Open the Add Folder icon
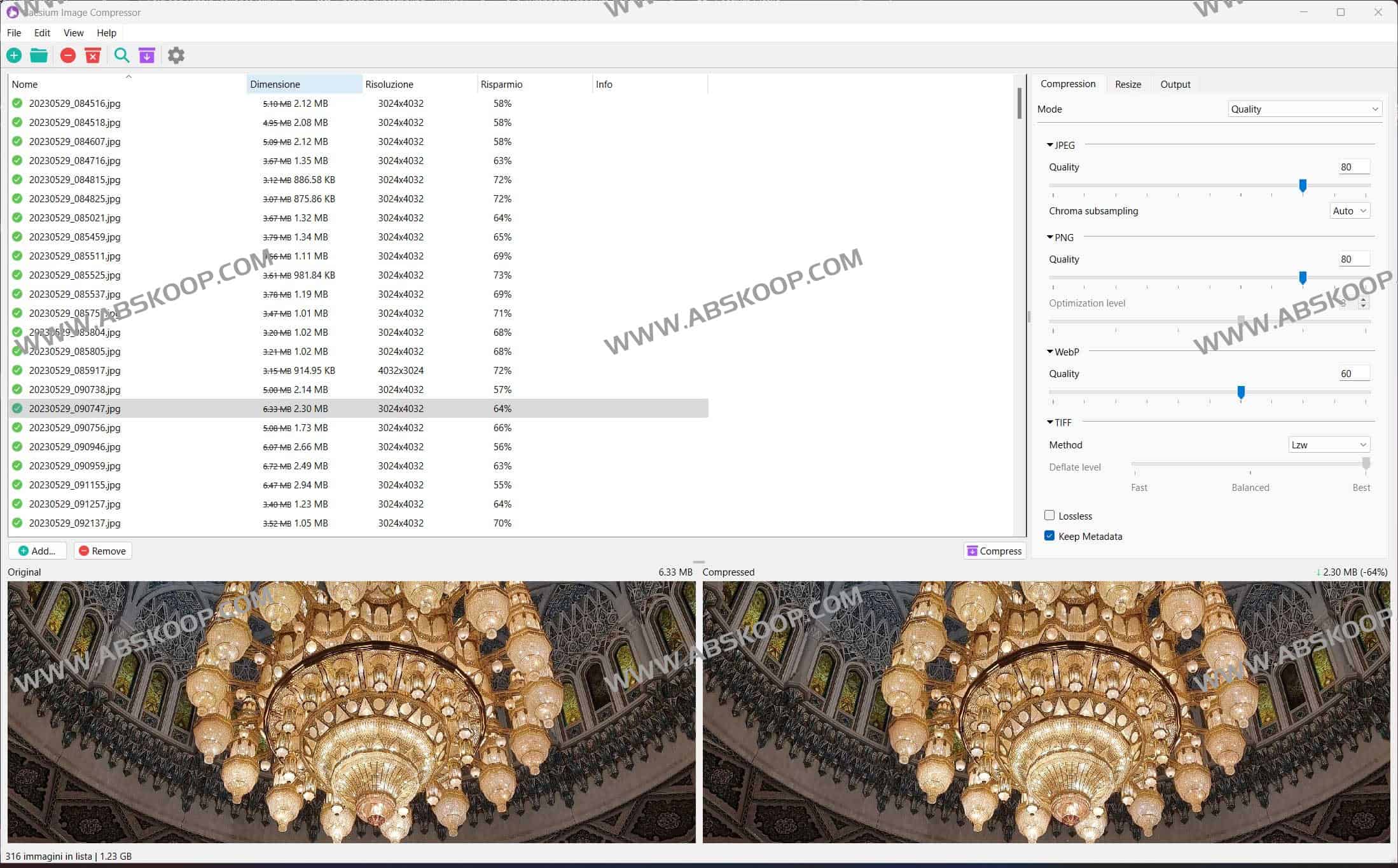 [39, 55]
